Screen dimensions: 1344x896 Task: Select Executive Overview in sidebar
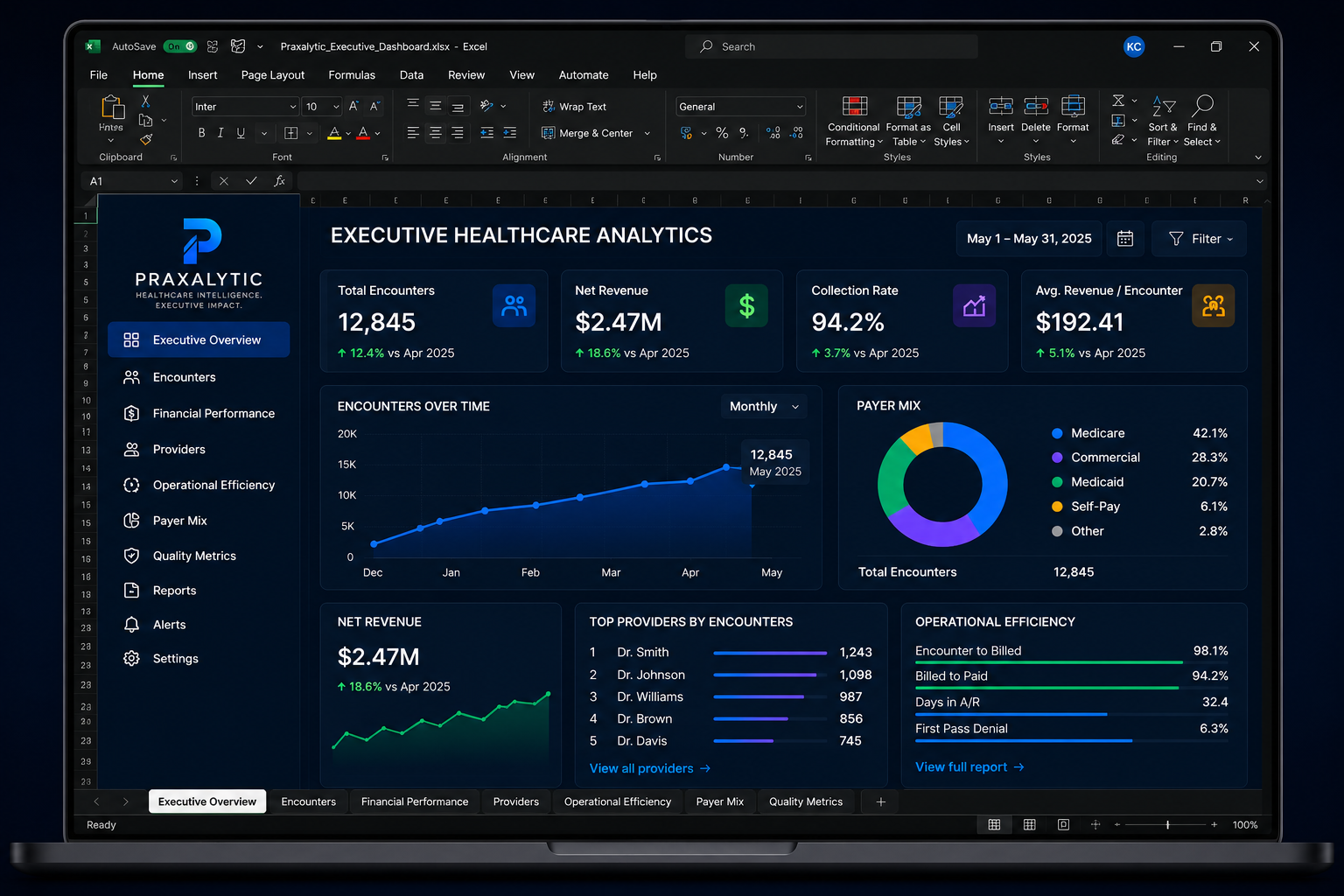(x=199, y=339)
